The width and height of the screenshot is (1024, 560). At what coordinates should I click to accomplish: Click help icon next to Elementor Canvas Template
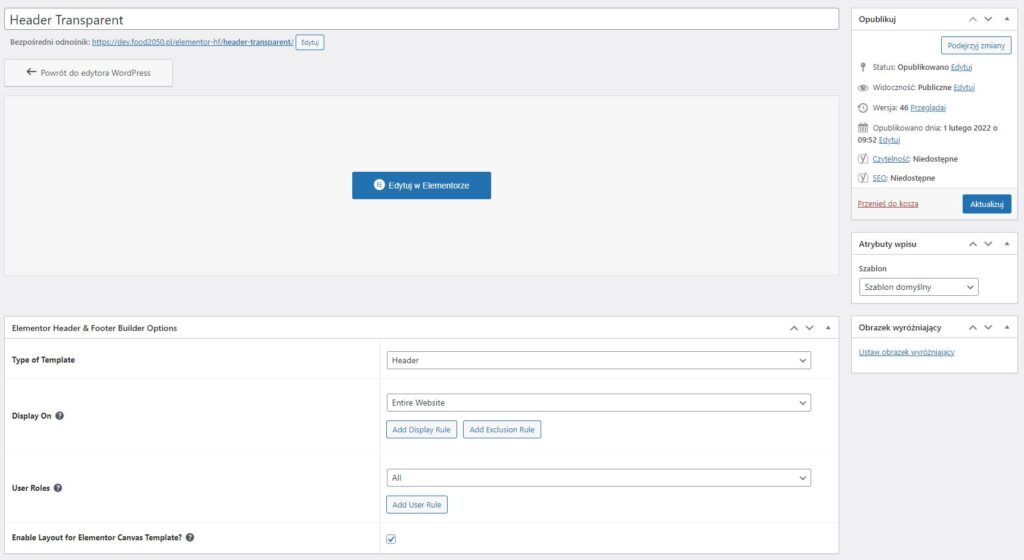190,537
